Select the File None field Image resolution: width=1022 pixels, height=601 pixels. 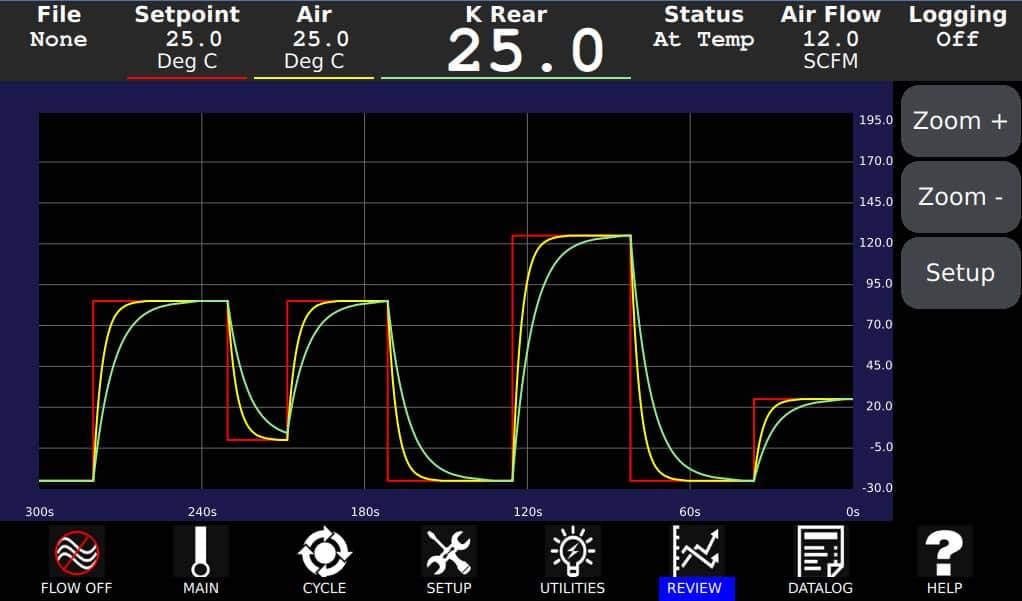tap(59, 39)
